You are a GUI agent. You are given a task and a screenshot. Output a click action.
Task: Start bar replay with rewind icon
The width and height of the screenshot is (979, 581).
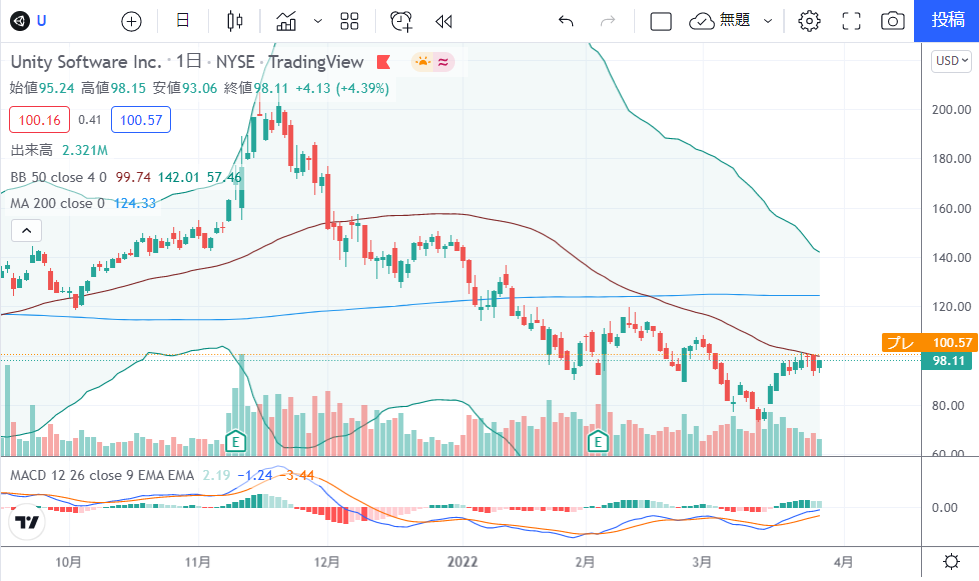(x=443, y=22)
